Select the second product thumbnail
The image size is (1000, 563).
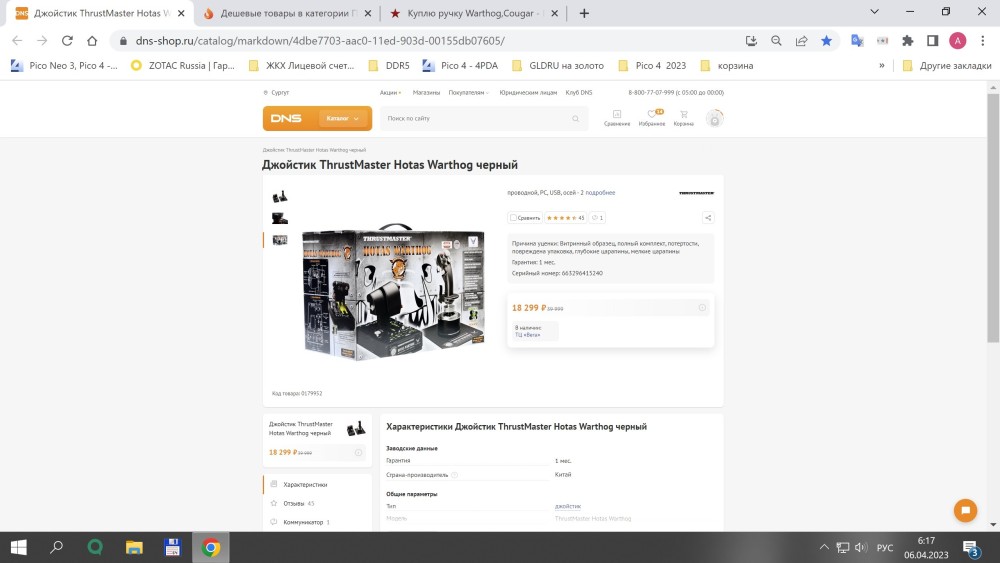click(x=279, y=219)
